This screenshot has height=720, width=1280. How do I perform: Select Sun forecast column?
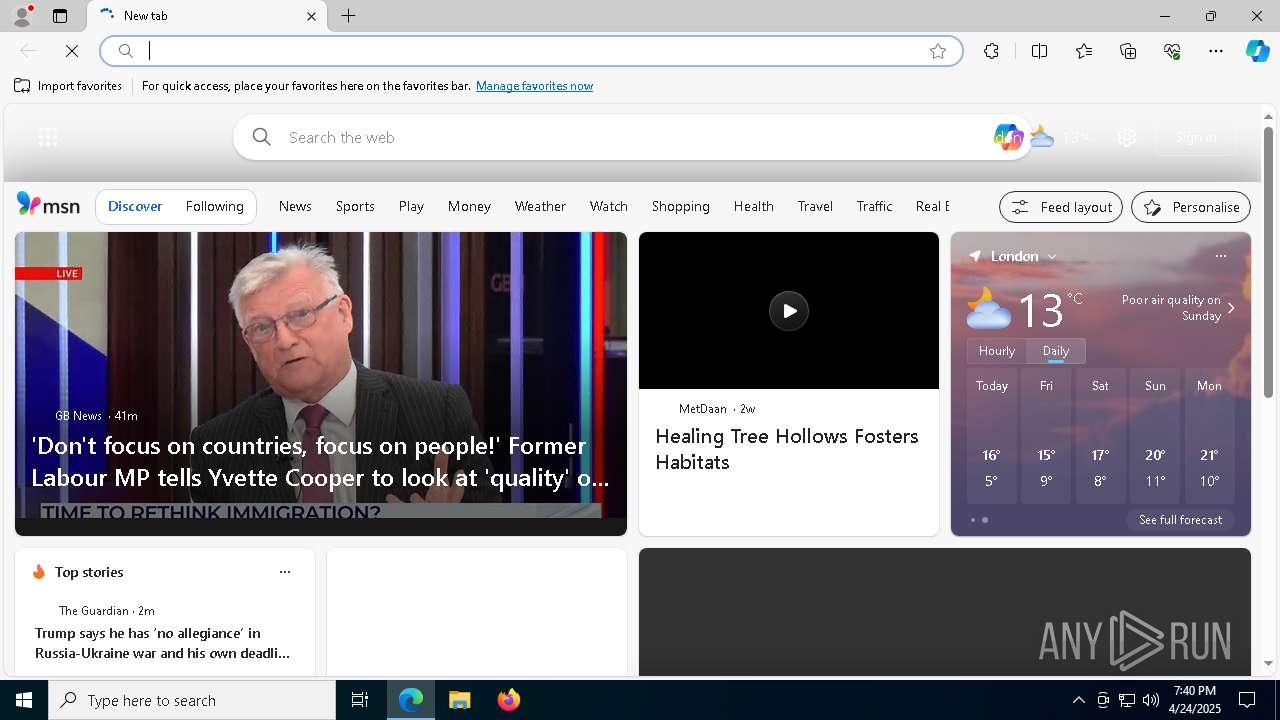click(x=1155, y=435)
